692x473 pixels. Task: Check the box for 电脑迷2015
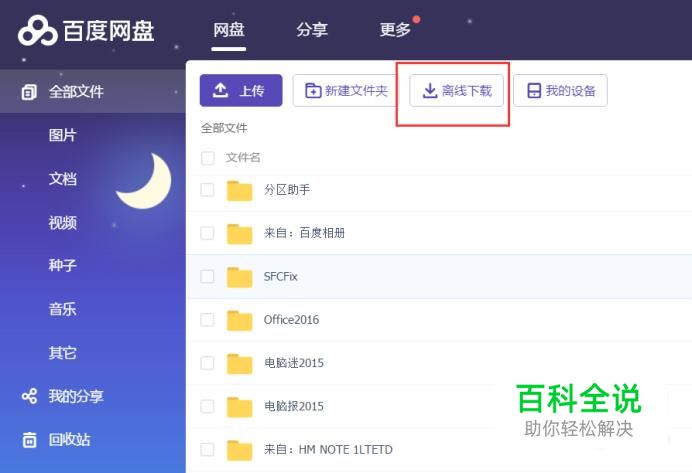pos(207,363)
